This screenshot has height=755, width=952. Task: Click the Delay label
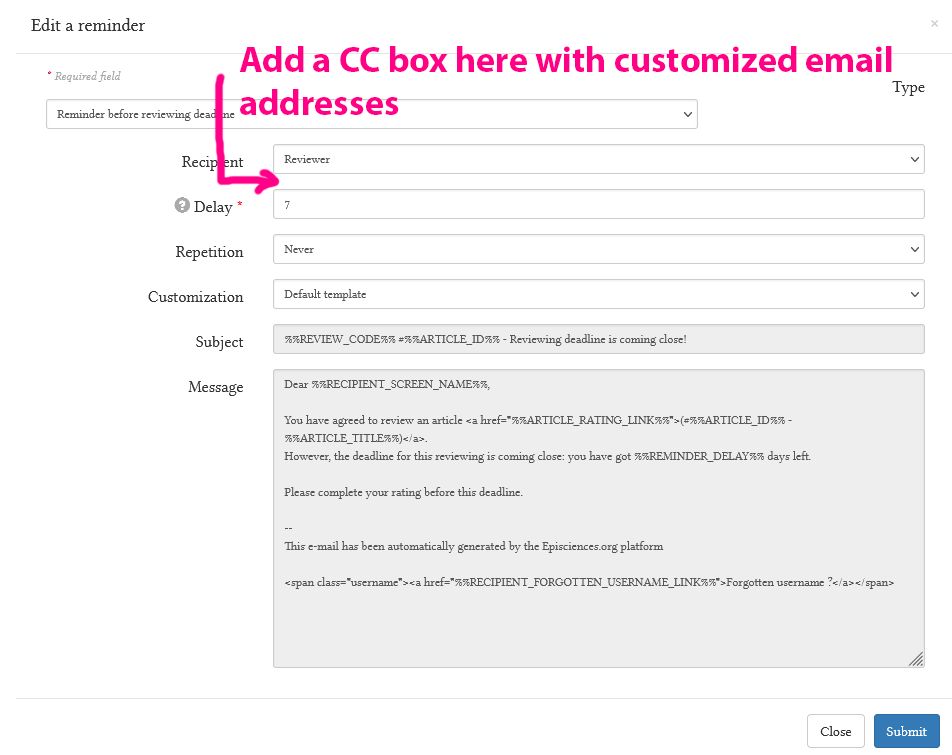(213, 207)
